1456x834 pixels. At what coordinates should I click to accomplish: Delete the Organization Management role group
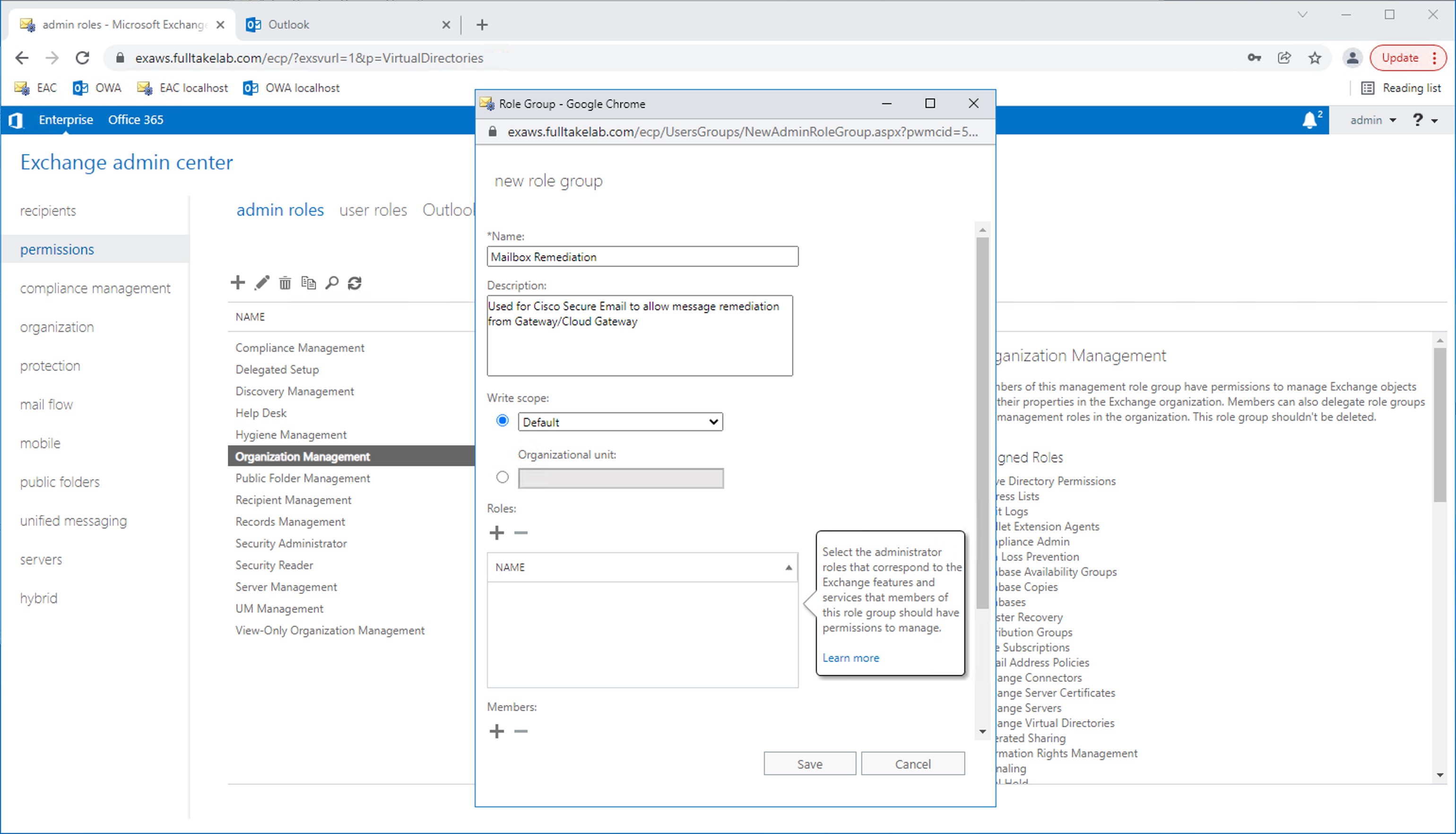coord(285,282)
